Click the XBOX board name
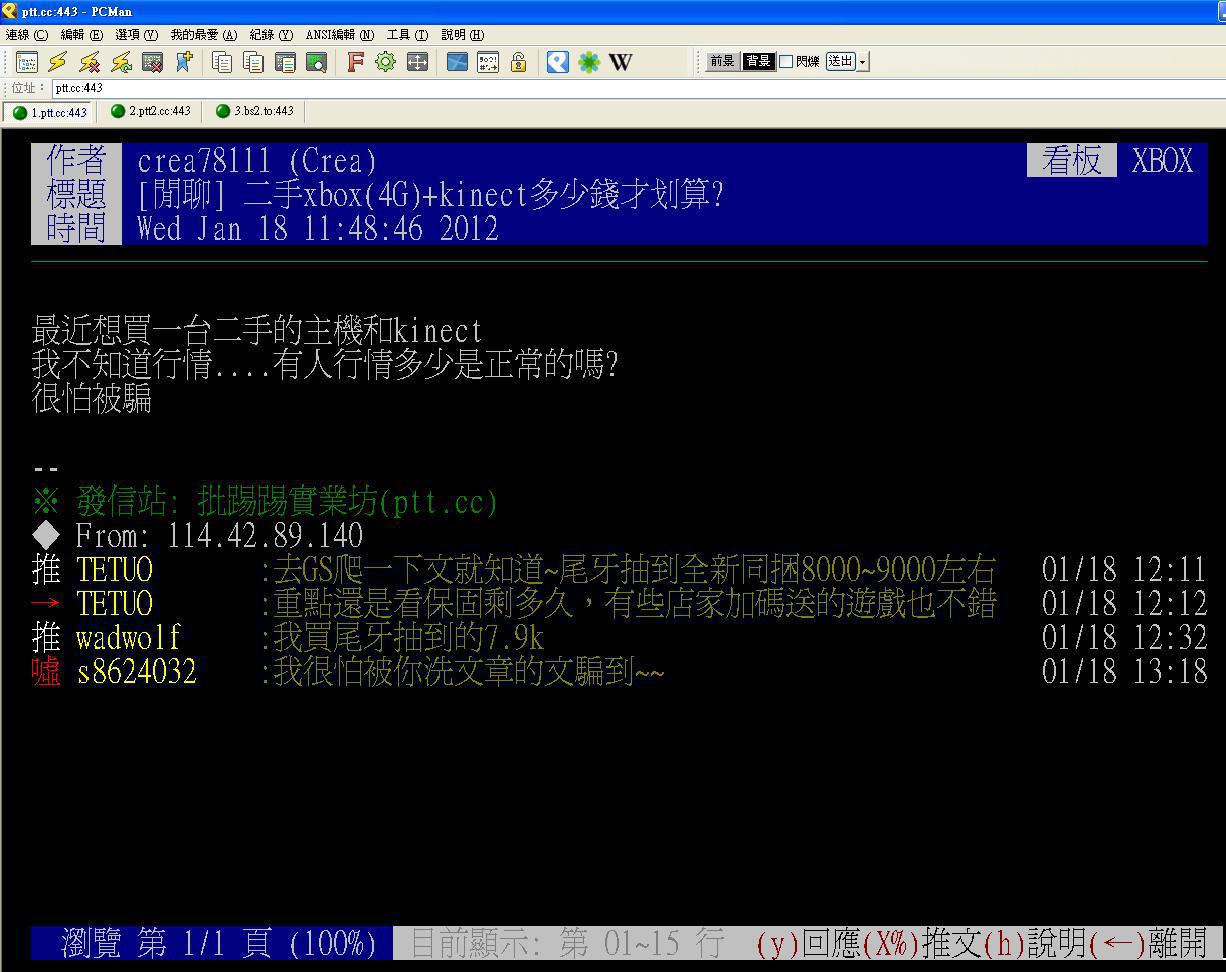 [x=1162, y=161]
